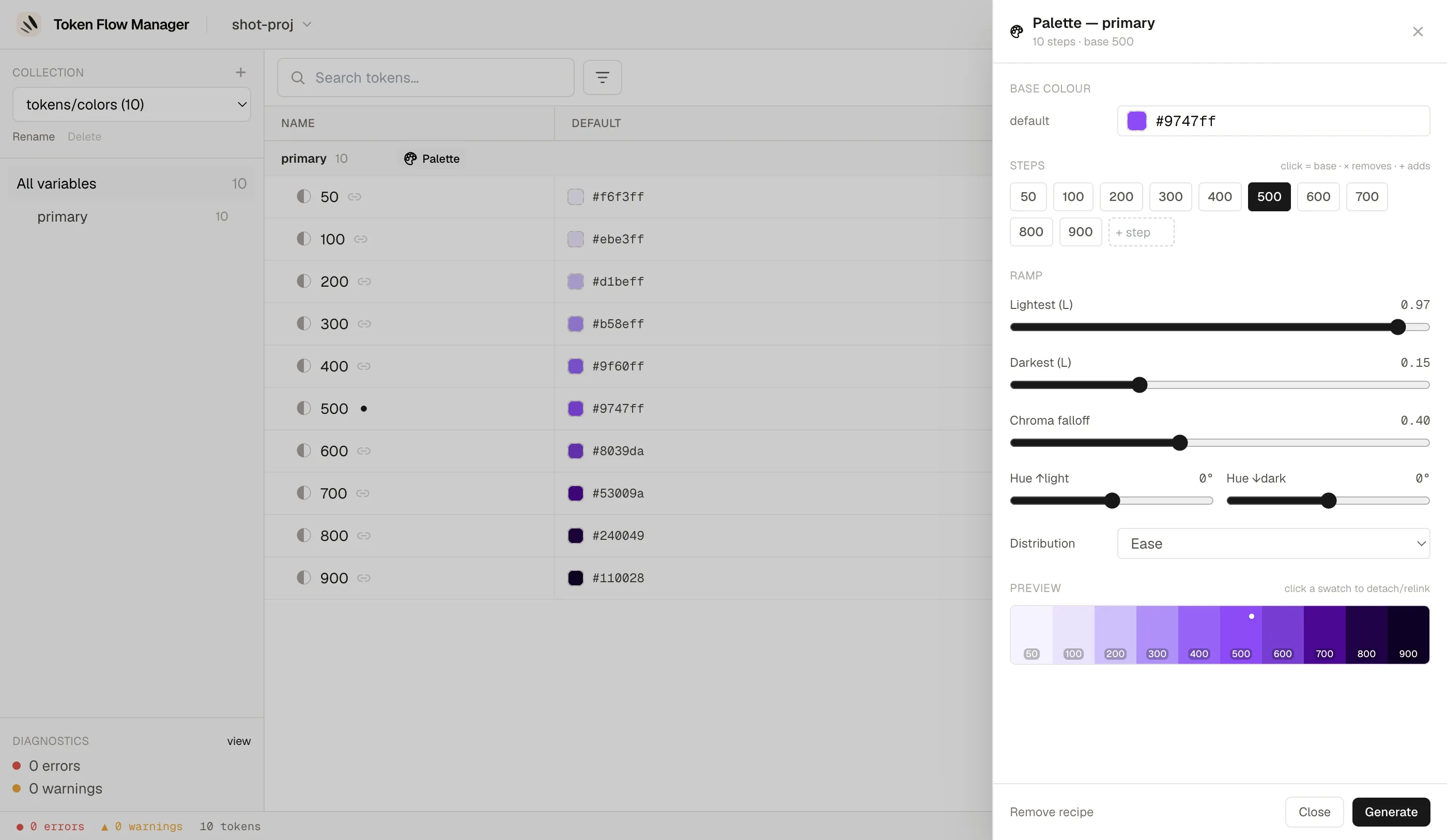This screenshot has height=840, width=1447.
Task: Click the Search tokens input field
Action: tap(425, 77)
